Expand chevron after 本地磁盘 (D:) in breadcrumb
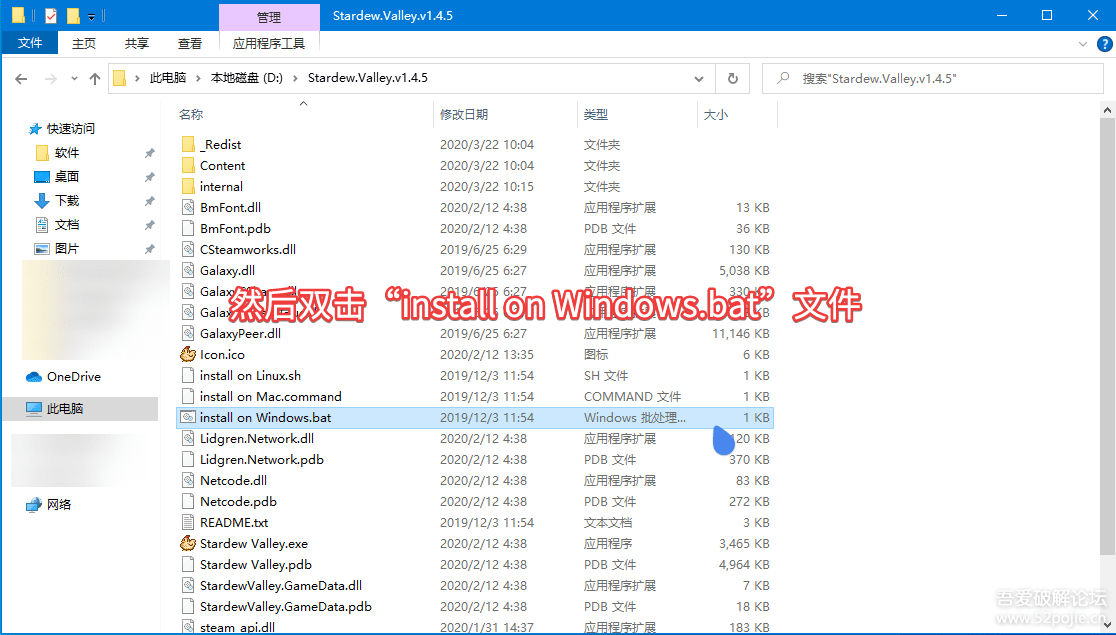Image resolution: width=1116 pixels, height=635 pixels. [295, 78]
